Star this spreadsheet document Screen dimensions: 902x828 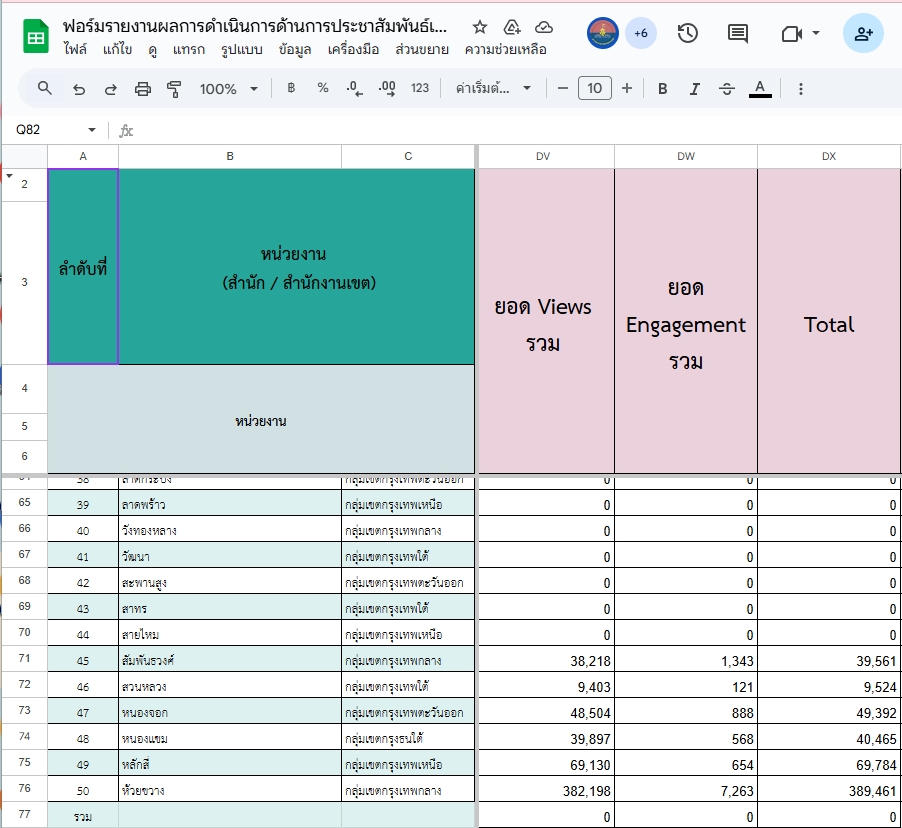480,27
